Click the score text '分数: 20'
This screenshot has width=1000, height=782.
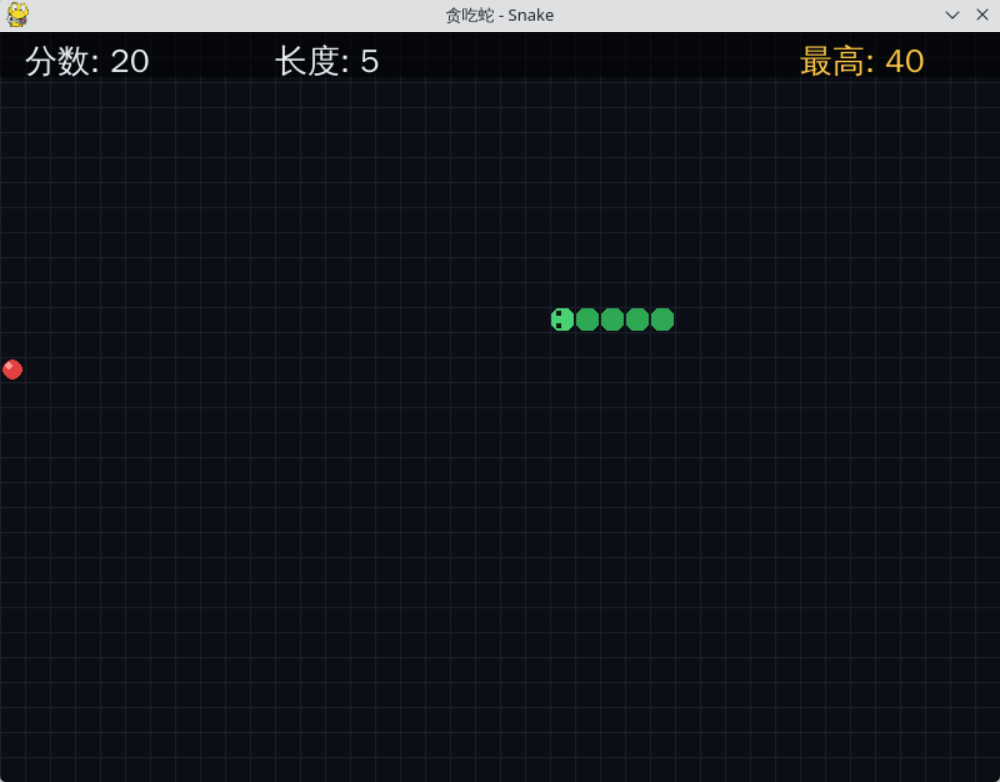click(87, 62)
